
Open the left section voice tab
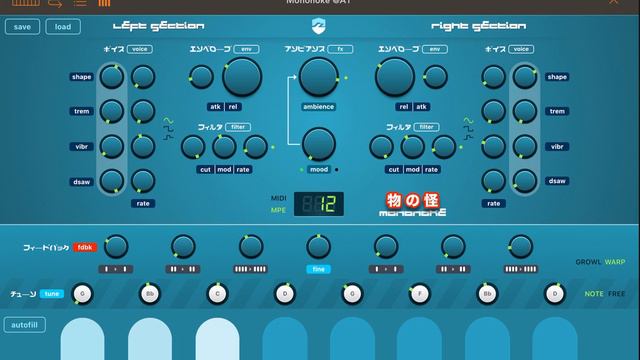[140, 49]
